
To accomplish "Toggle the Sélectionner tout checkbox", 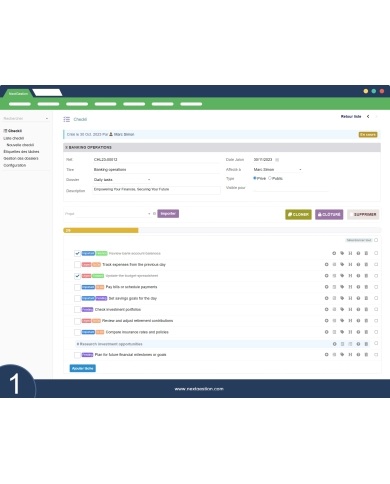I will click(x=376, y=240).
